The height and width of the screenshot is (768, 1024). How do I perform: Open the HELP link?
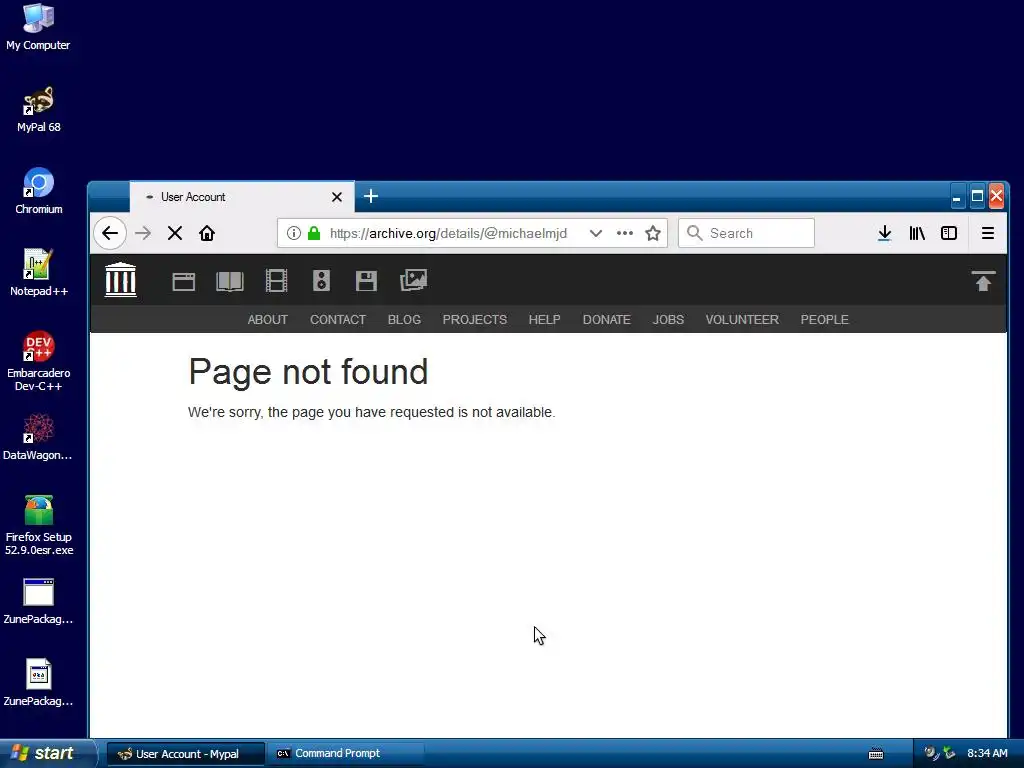(545, 319)
